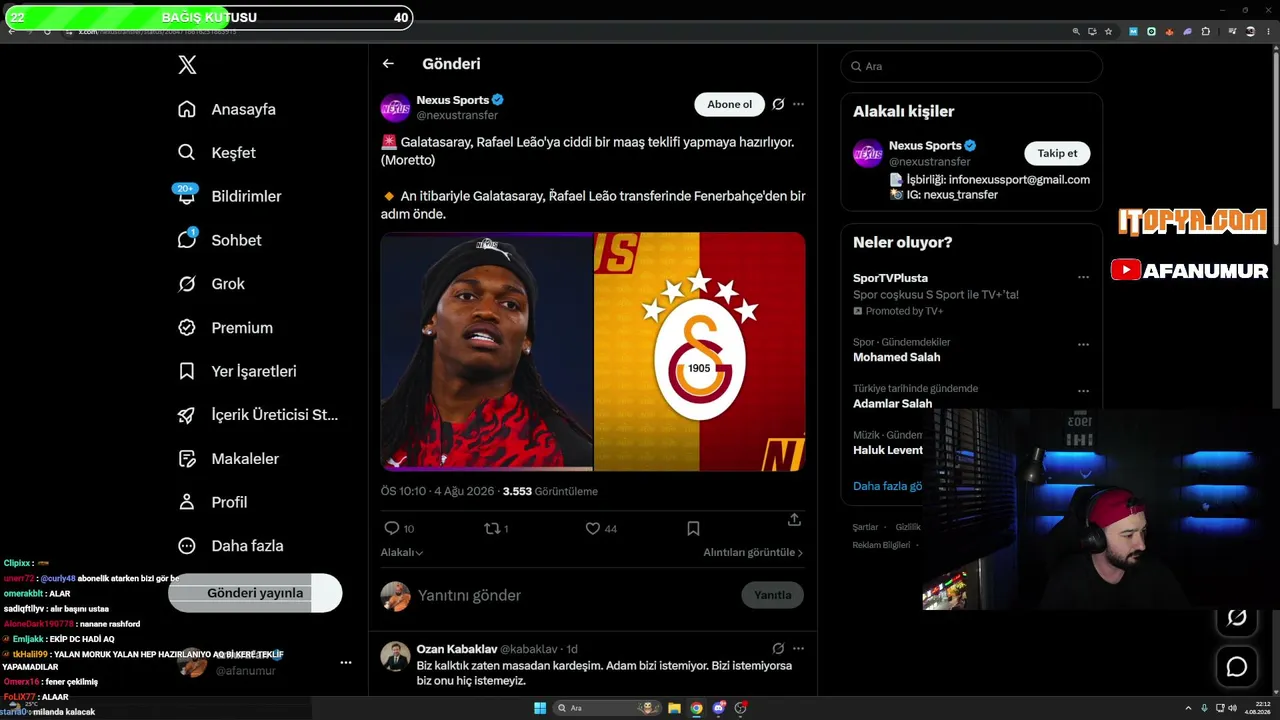
Task: Open Sohbet chat page
Action: click(219, 240)
